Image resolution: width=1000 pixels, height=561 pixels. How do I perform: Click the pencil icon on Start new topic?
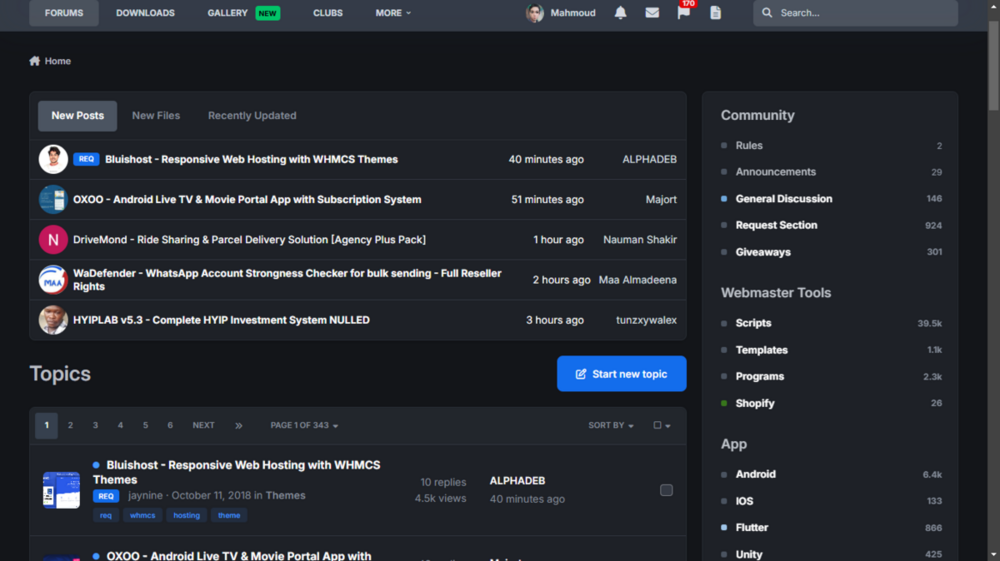(580, 374)
